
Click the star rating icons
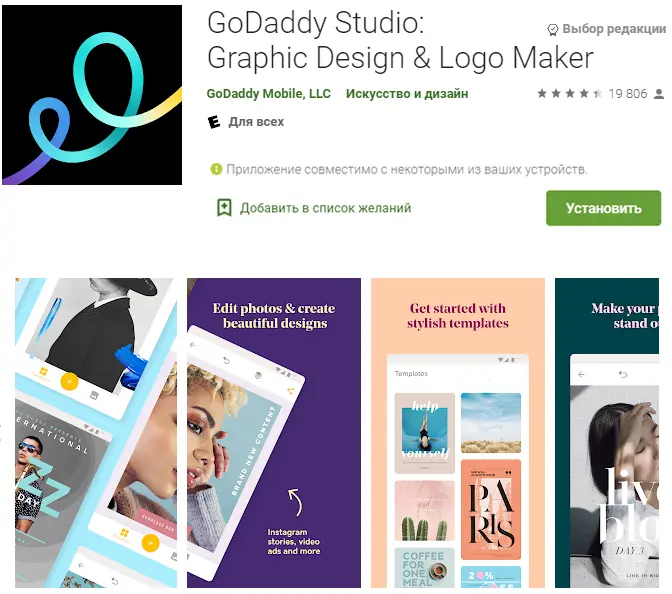pyautogui.click(x=570, y=93)
